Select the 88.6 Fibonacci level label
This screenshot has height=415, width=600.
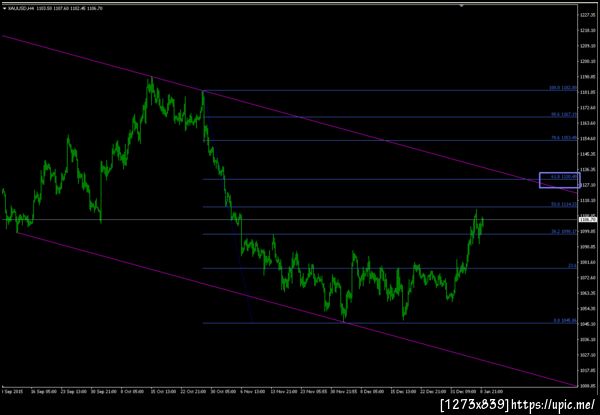pos(563,114)
